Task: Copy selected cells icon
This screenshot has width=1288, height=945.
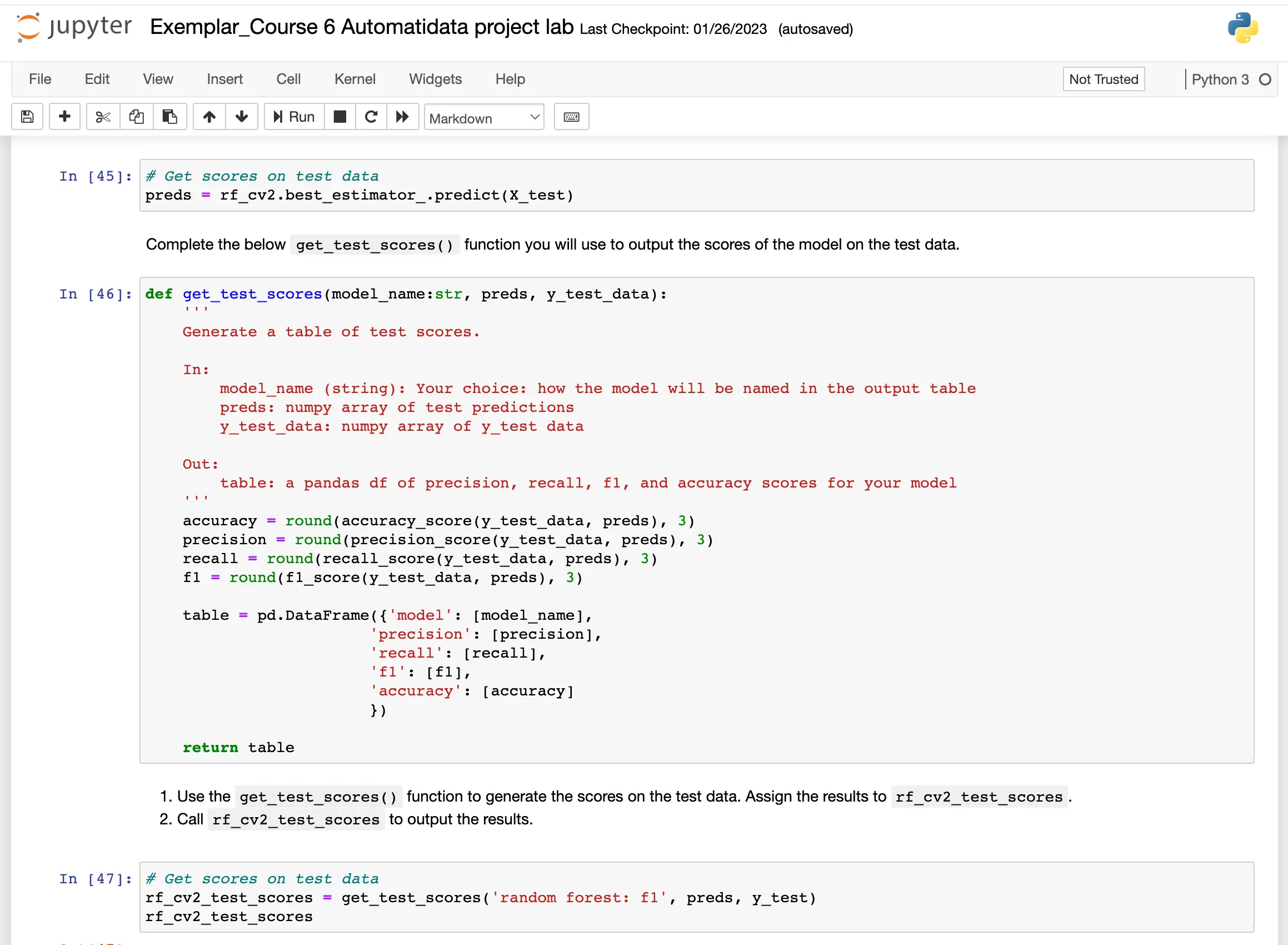Action: tap(136, 117)
